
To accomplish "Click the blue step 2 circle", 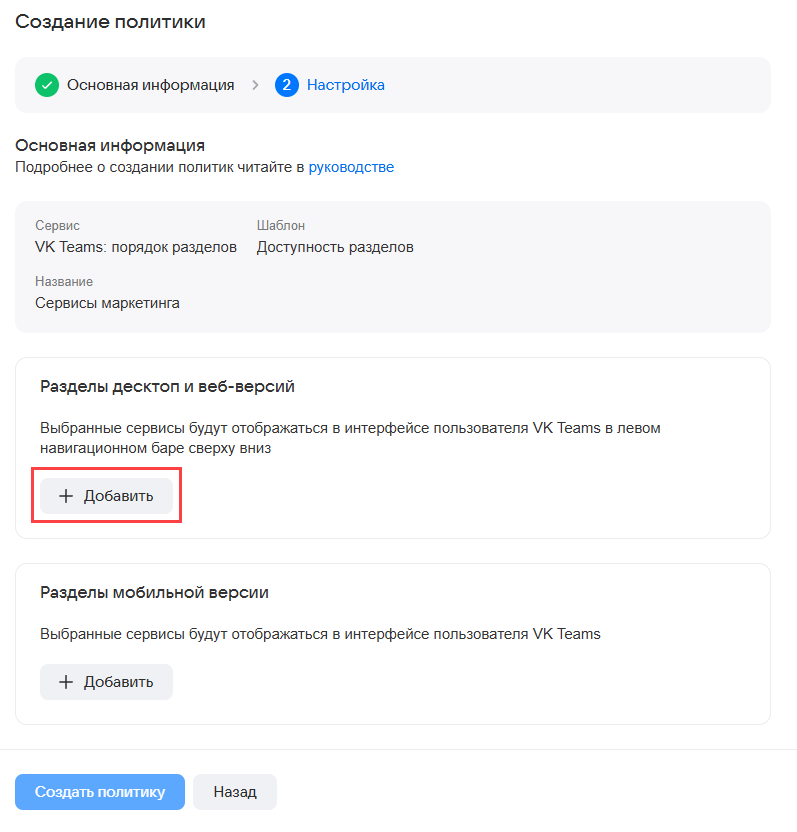I will [287, 85].
